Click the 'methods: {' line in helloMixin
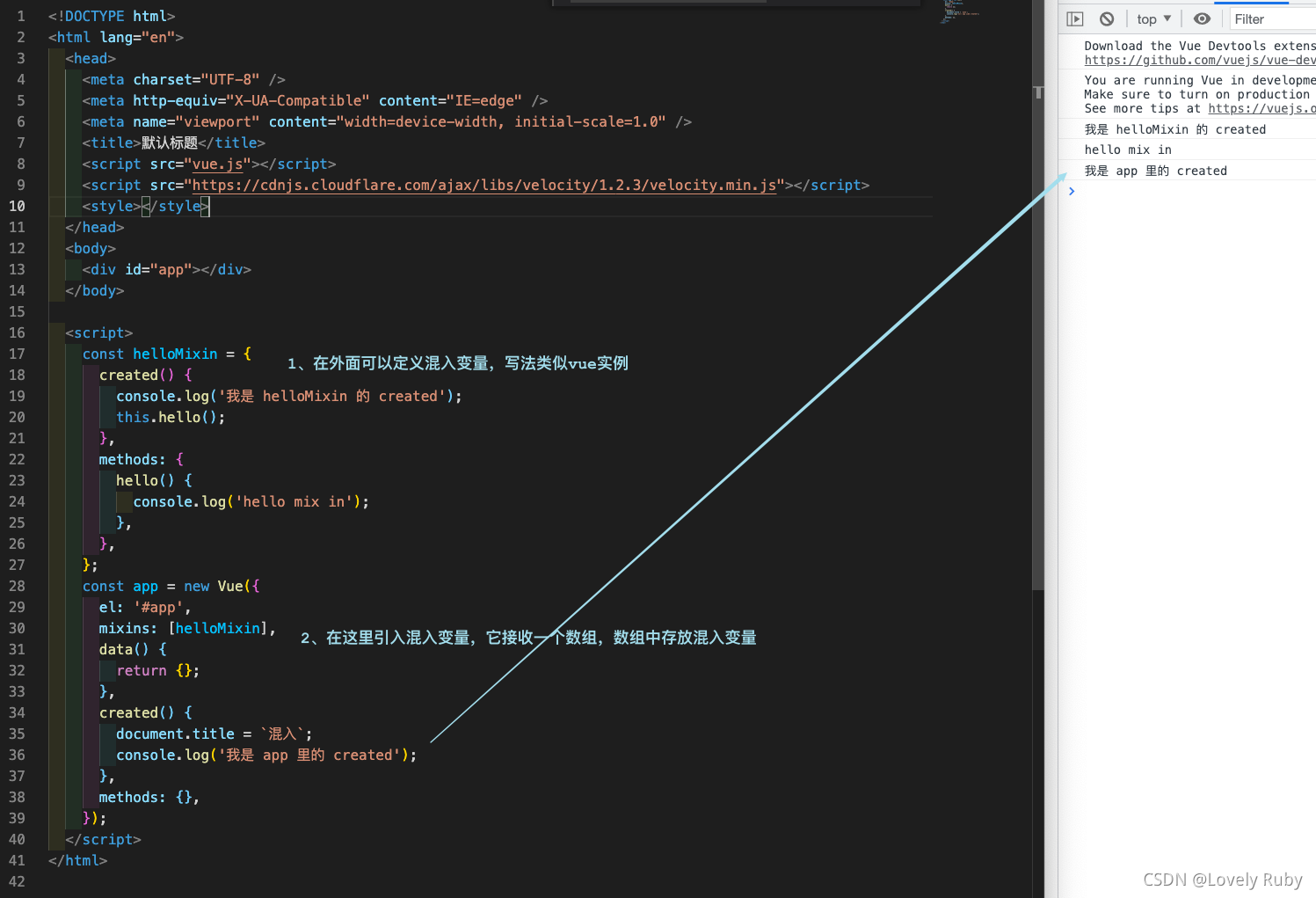 (142, 459)
